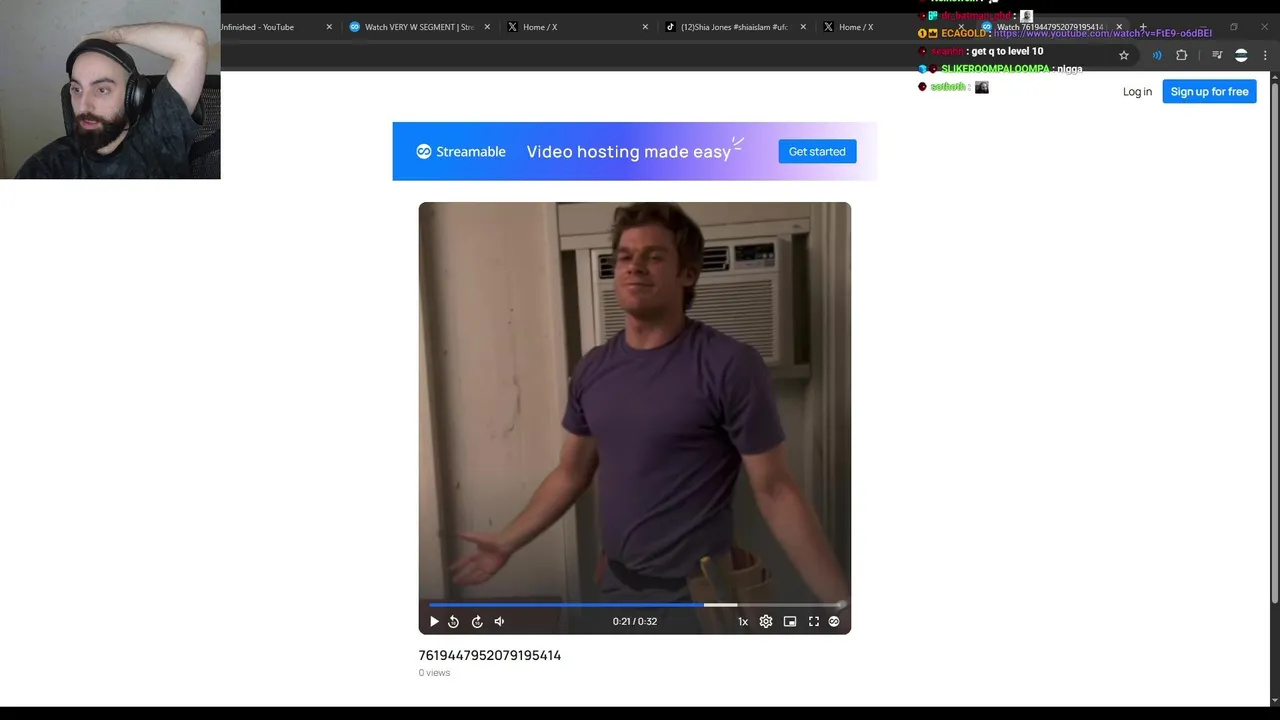This screenshot has height=720, width=1280.
Task: Close the Shia Jones TikTok tab
Action: click(x=803, y=27)
